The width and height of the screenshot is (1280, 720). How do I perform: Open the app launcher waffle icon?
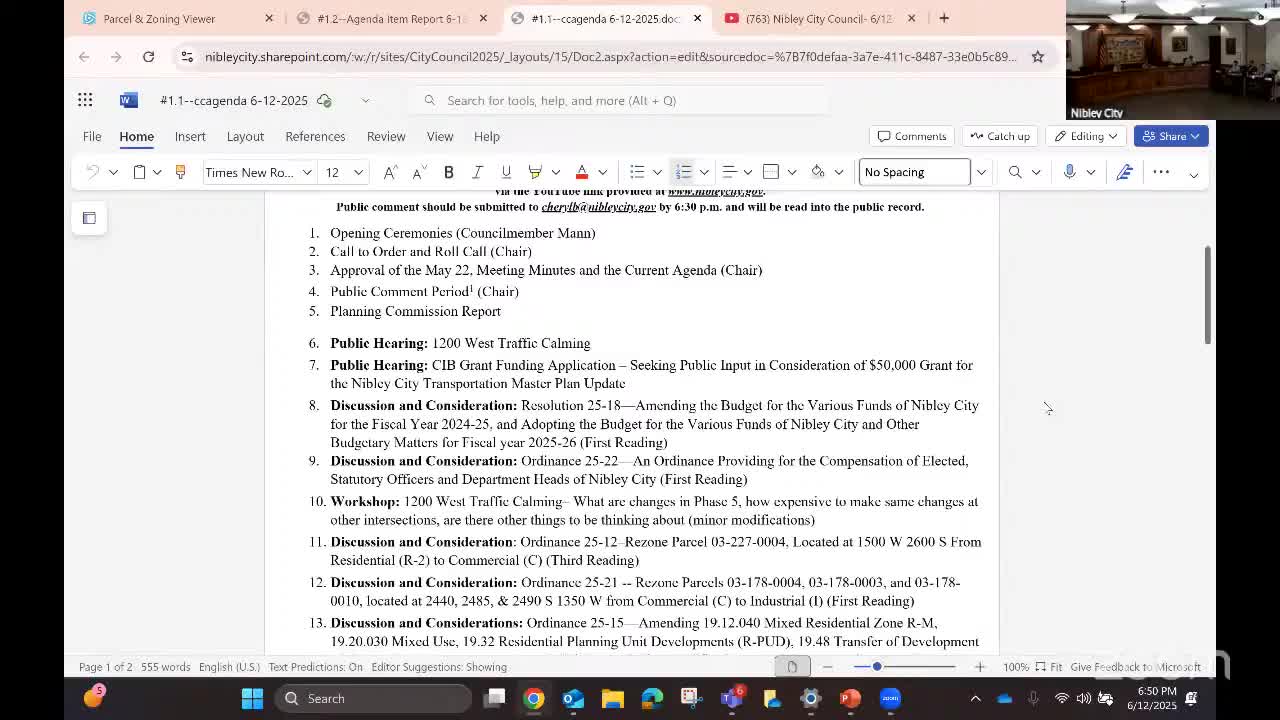(85, 100)
